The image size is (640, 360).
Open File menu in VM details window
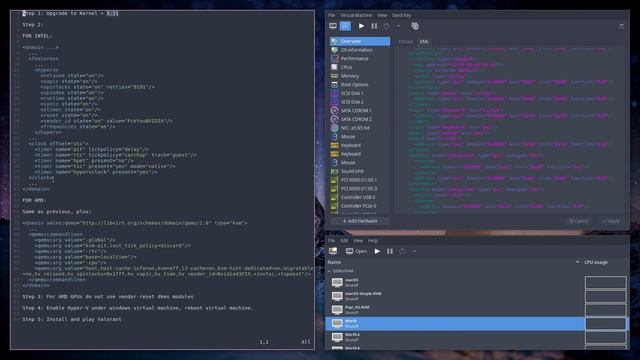click(x=331, y=15)
